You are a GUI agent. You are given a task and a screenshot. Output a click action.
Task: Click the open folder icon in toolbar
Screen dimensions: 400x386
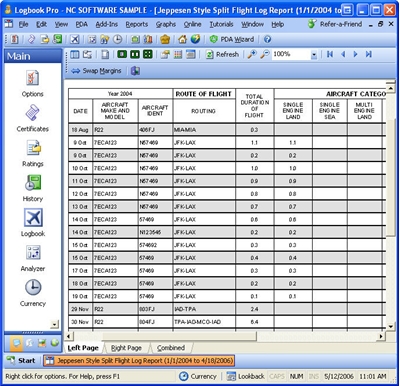[x=45, y=39]
